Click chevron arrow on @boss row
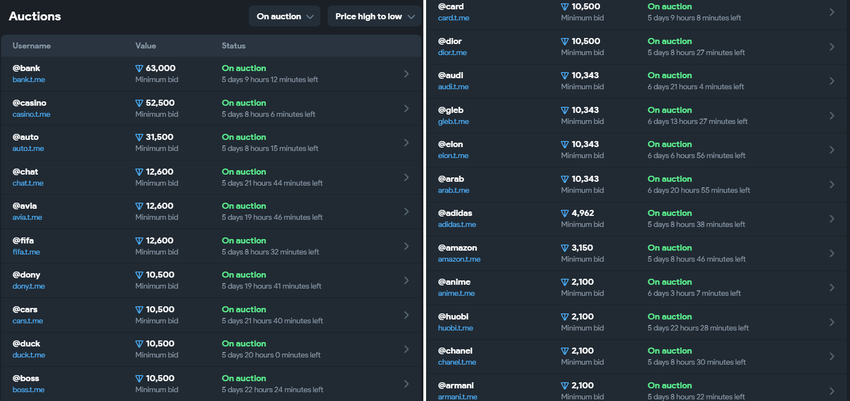Screen dimensions: 850x401 (x=406, y=384)
